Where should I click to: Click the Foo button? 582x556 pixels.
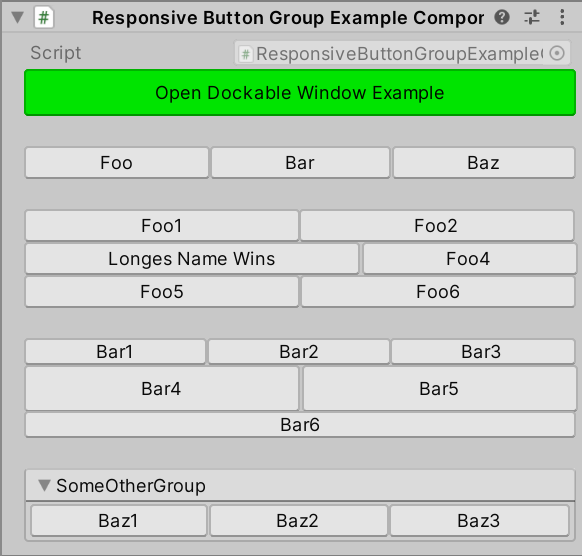click(117, 163)
